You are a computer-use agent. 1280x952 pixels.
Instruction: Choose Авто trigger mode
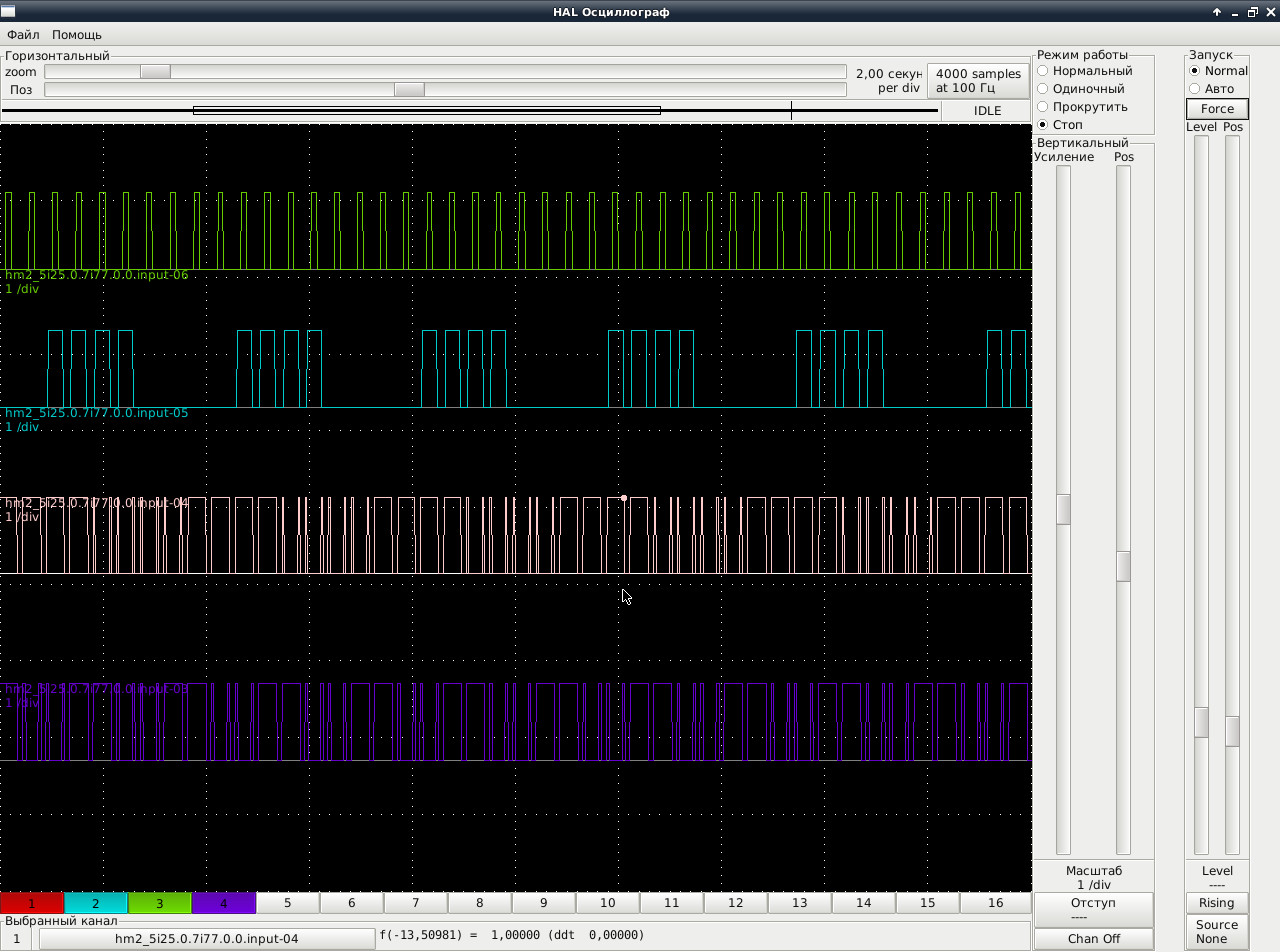tap(1194, 89)
